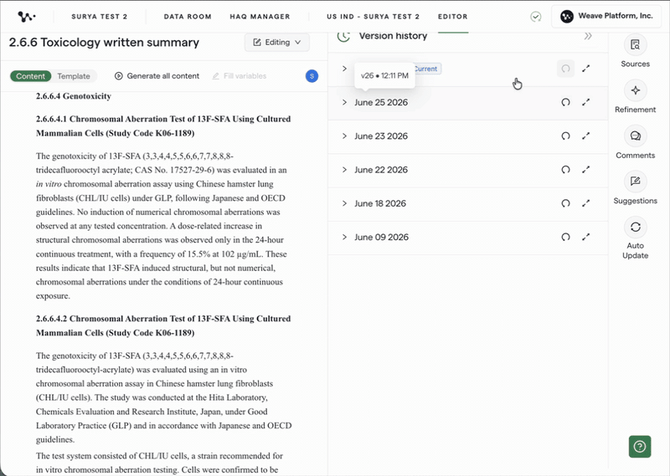
Task: Click the Weave Platform, Inc. account avatar
Action: pos(567,17)
